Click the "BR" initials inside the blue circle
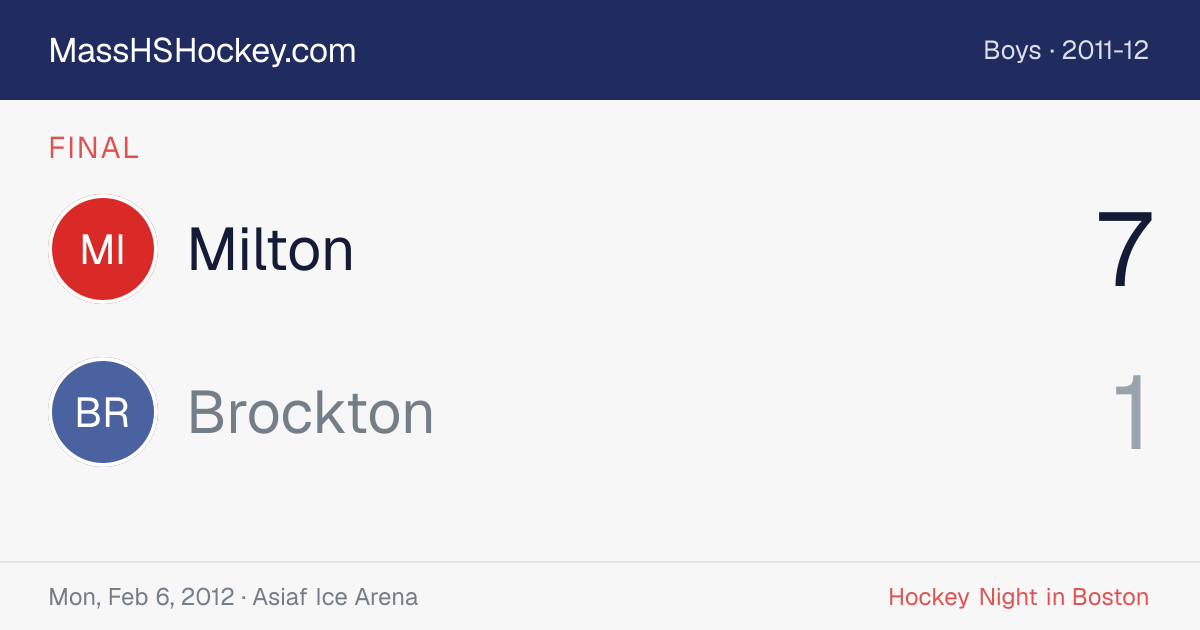Screen dimensions: 1200x630 tap(103, 413)
